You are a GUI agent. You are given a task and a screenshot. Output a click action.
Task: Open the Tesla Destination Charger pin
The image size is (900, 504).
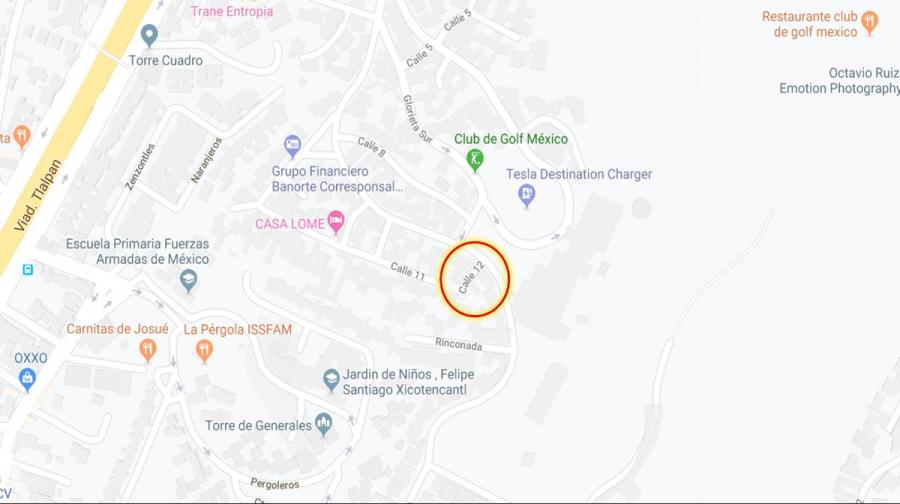click(526, 196)
